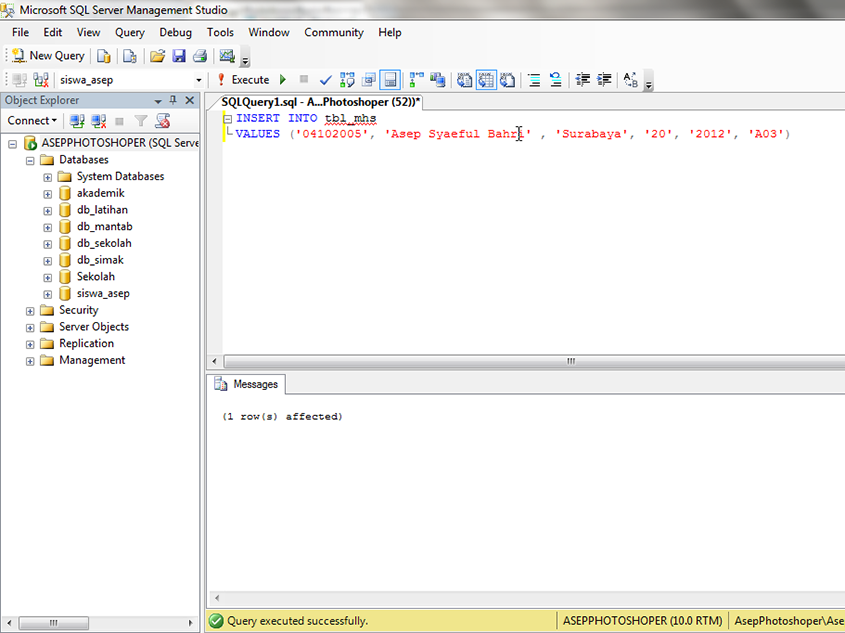Save the query with the Save icon
The height and width of the screenshot is (633, 845).
(x=179, y=55)
